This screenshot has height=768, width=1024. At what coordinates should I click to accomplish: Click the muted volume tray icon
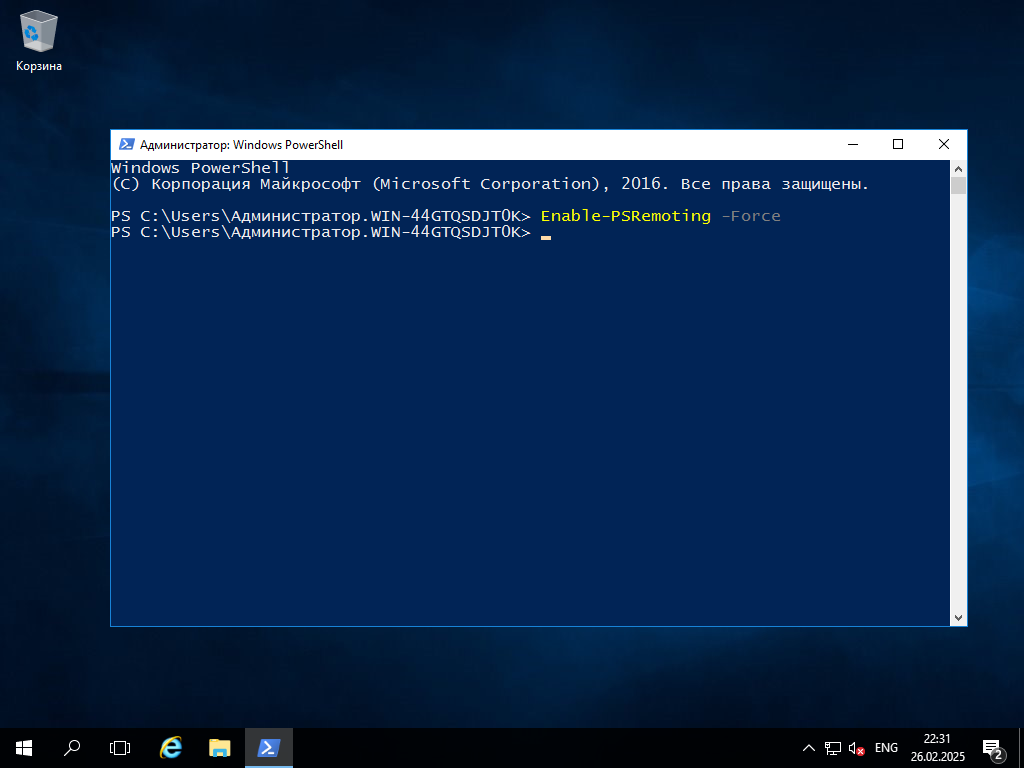tap(856, 748)
